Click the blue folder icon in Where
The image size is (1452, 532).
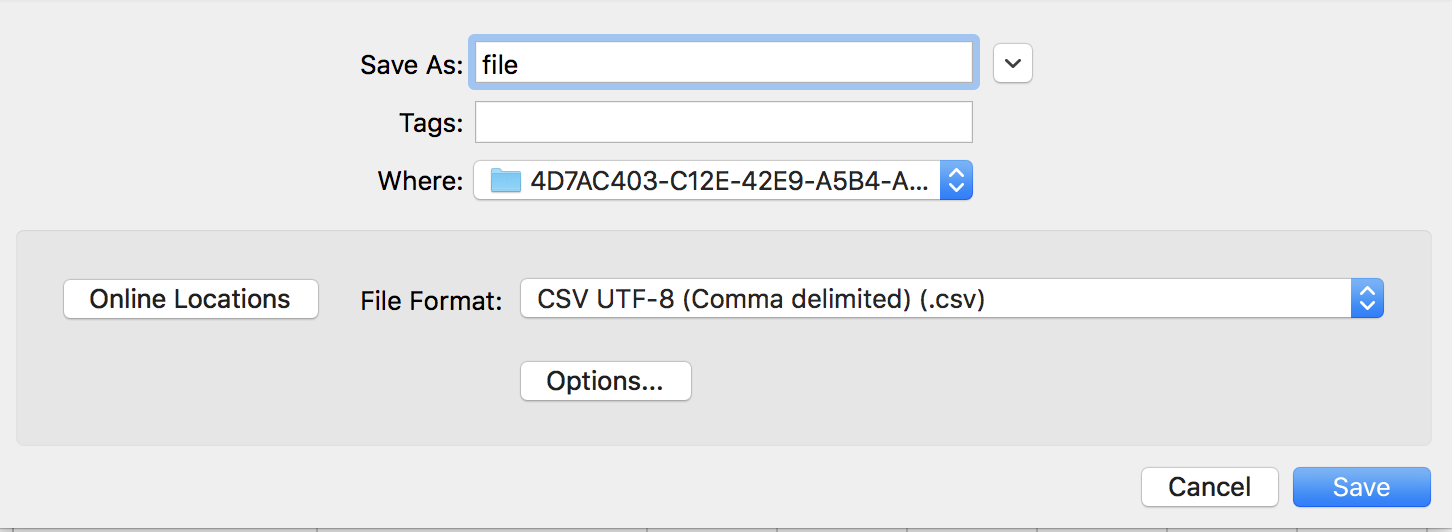click(506, 181)
